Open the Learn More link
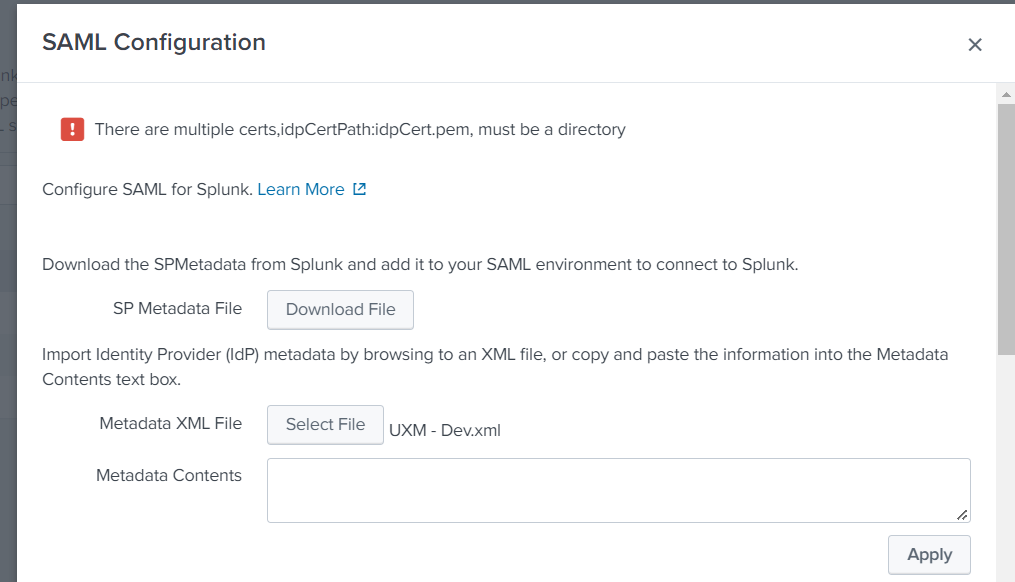Screen dimensions: 1015x582 click(300, 189)
